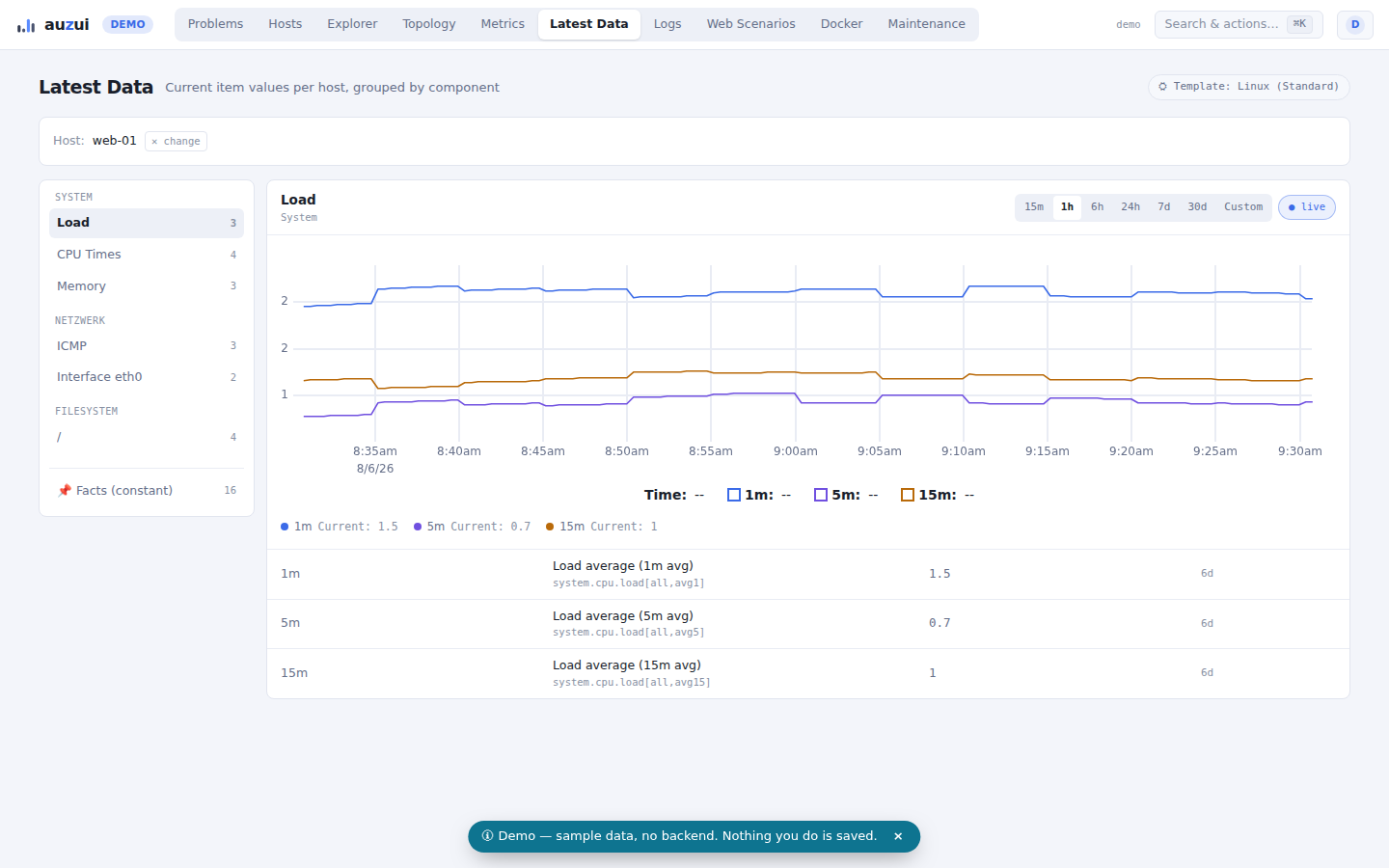Click the auzui bar-chart logo icon

[x=26, y=25]
